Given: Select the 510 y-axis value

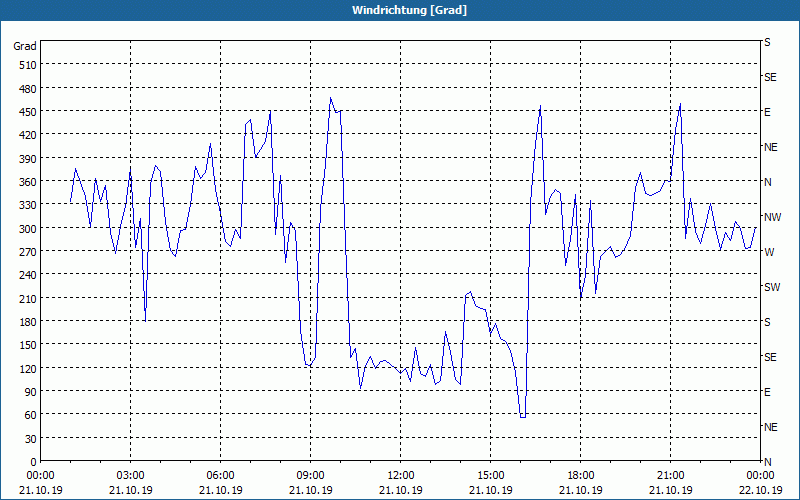Looking at the screenshot, I should pos(28,65).
